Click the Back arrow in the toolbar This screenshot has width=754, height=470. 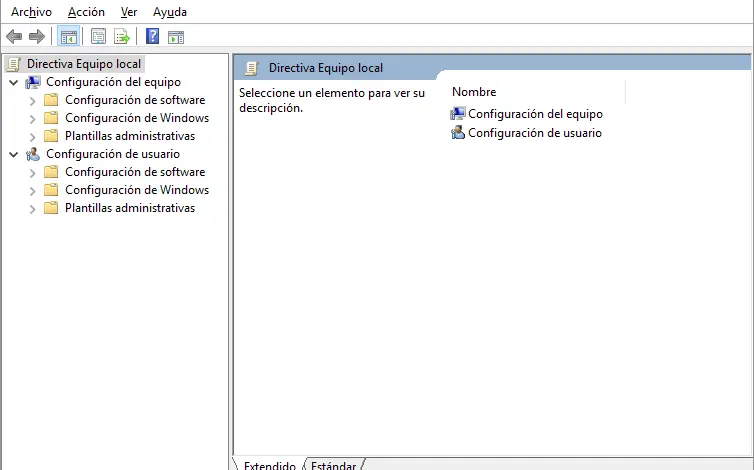pyautogui.click(x=14, y=37)
